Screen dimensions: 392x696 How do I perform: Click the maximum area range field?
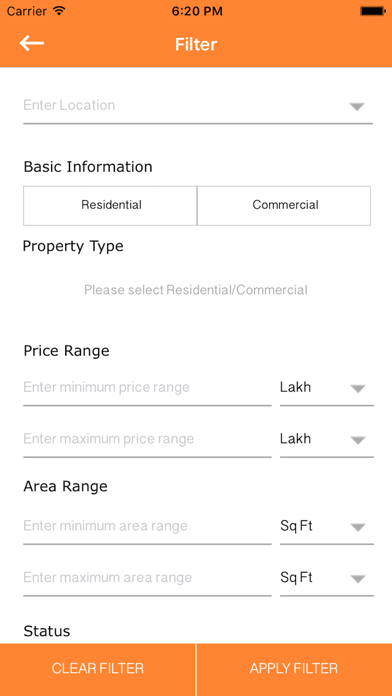(147, 578)
